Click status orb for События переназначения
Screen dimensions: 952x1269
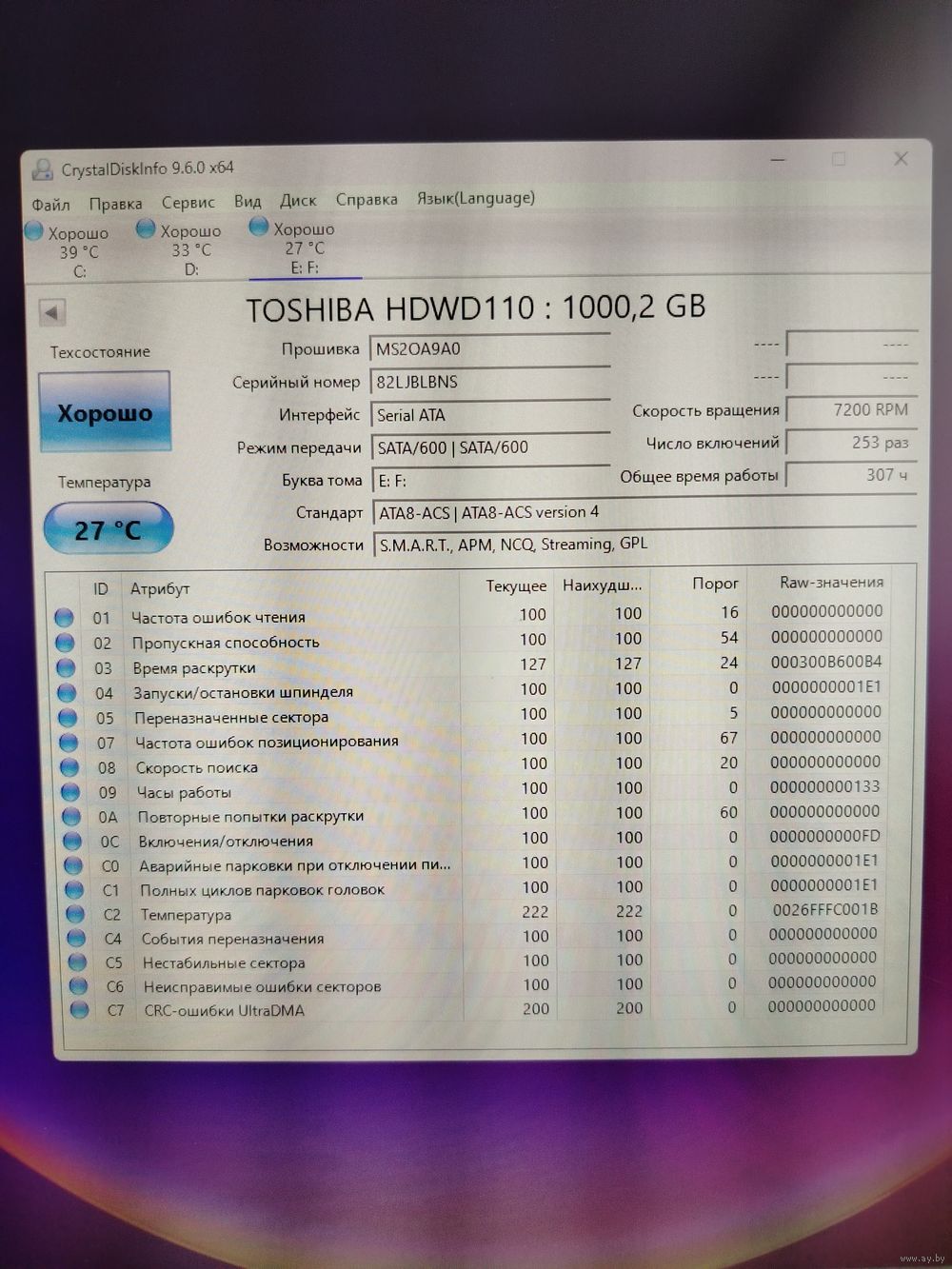pyautogui.click(x=76, y=940)
